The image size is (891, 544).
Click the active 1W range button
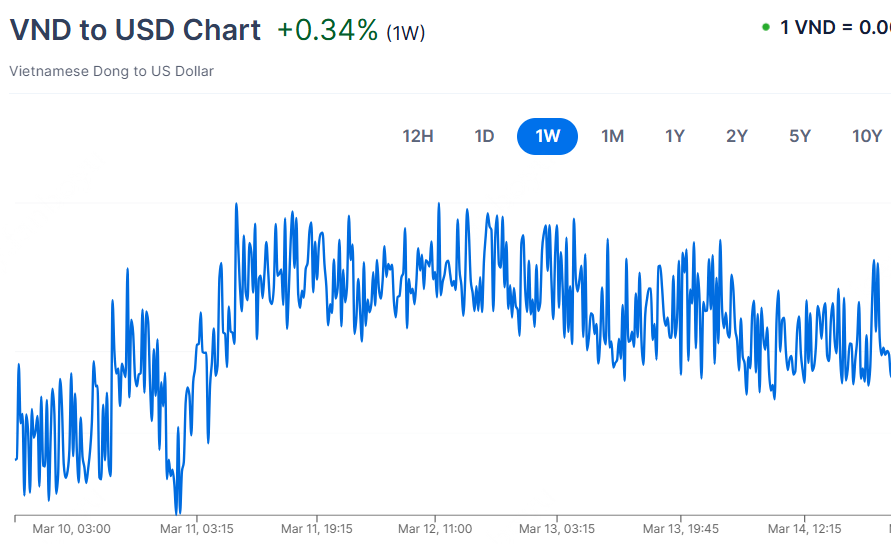click(x=547, y=136)
